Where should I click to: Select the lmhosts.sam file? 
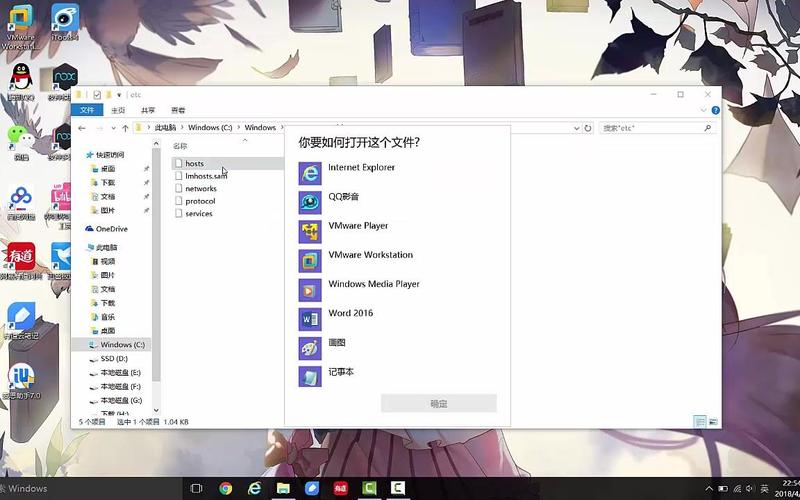tap(206, 176)
